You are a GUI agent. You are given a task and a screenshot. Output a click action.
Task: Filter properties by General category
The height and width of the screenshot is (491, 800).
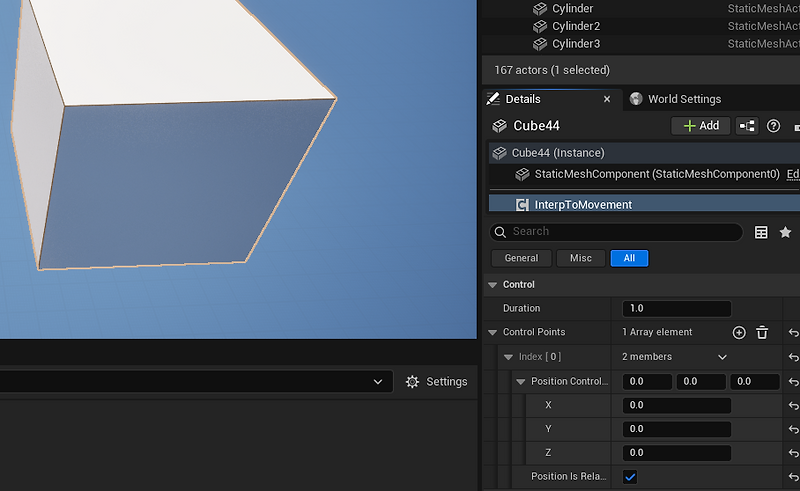(521, 258)
